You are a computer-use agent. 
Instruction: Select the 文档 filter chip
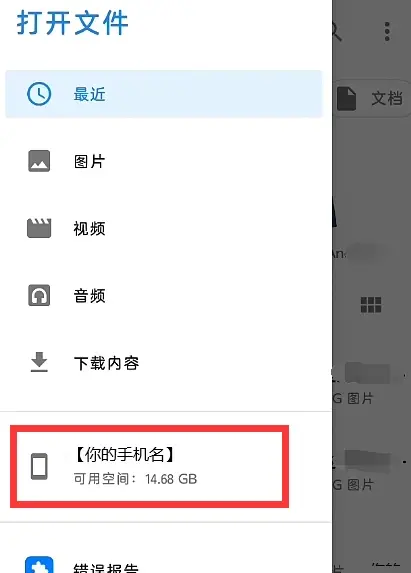point(372,99)
